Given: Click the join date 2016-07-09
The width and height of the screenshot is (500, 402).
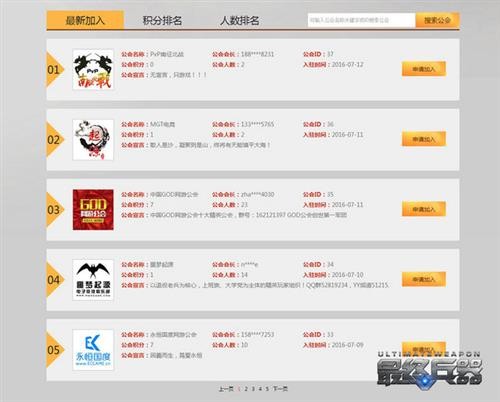Looking at the screenshot, I should coord(347,345).
